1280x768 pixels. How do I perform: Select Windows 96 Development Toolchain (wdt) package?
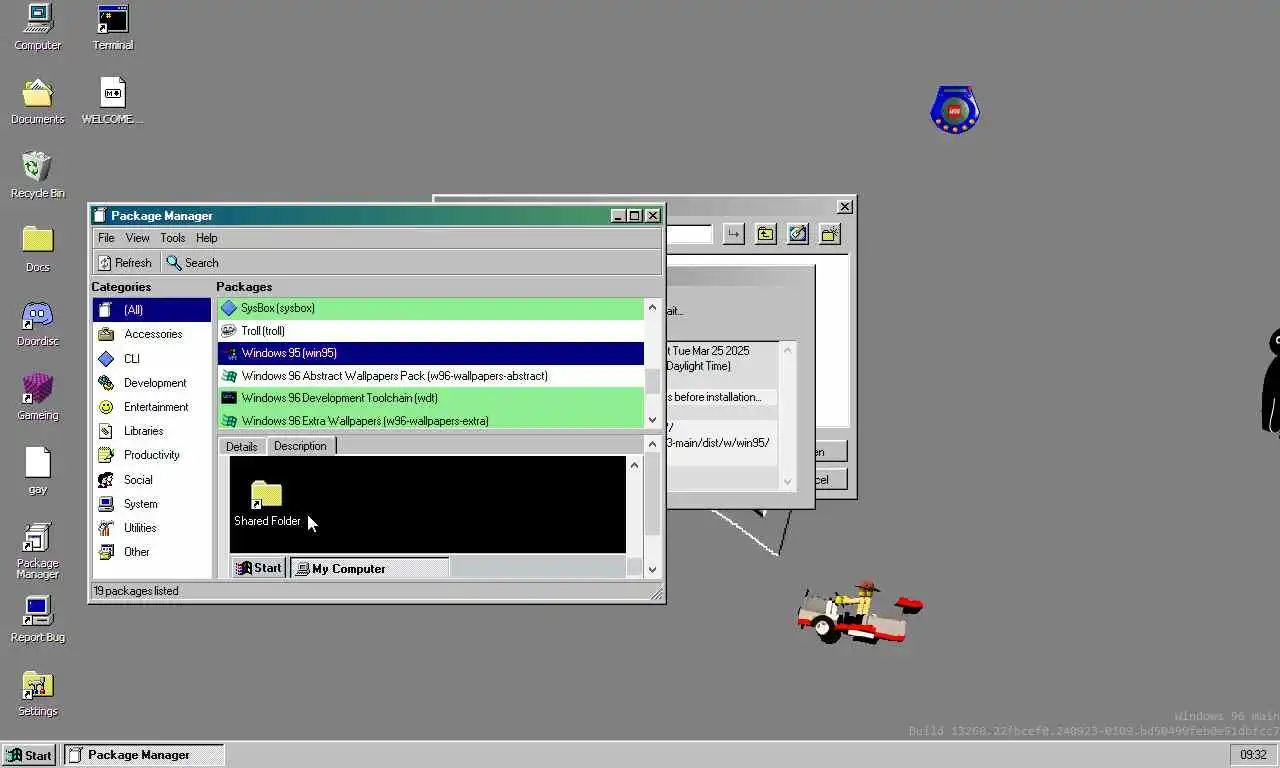point(431,398)
